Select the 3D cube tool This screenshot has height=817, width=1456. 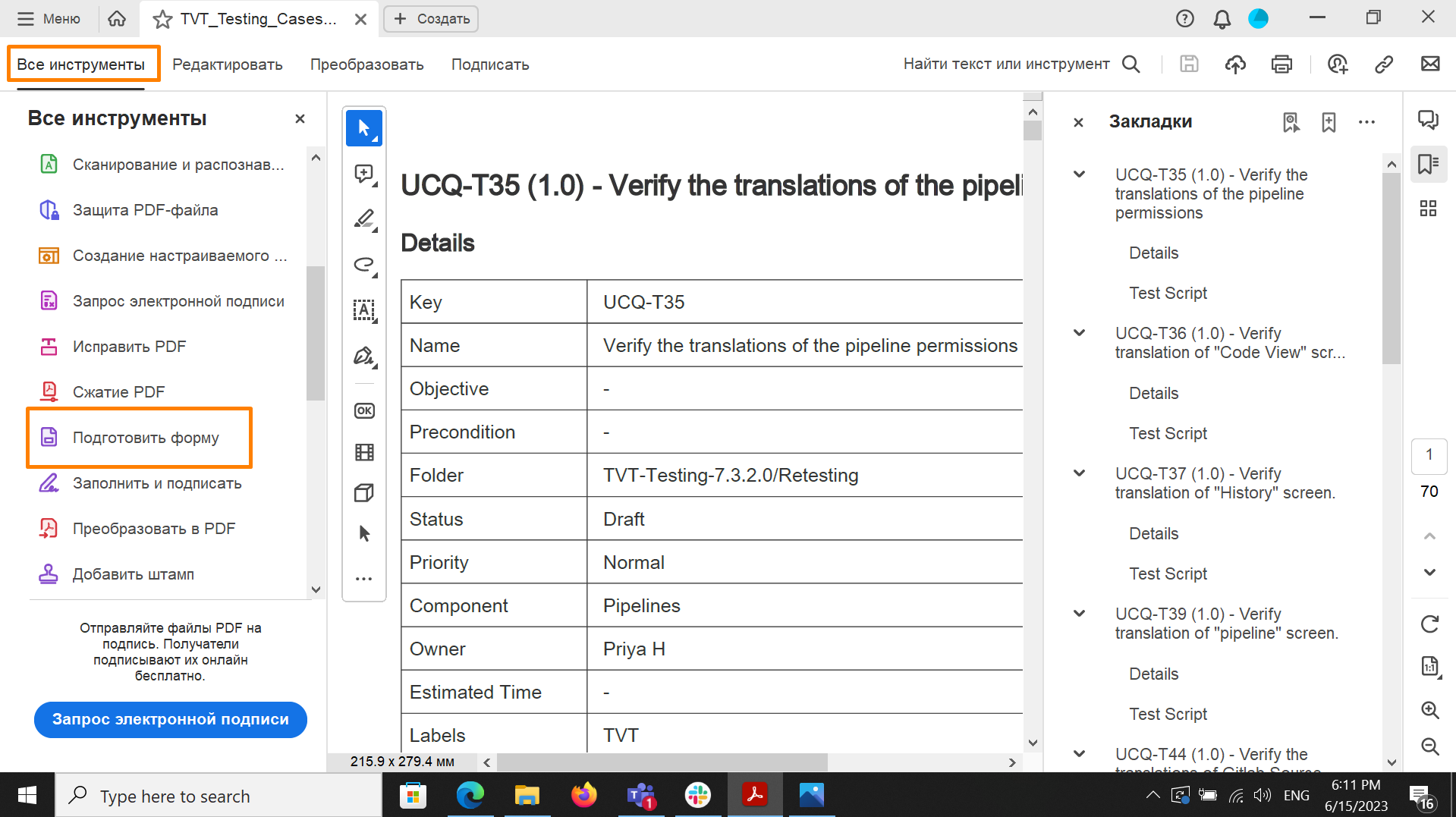pyautogui.click(x=364, y=493)
